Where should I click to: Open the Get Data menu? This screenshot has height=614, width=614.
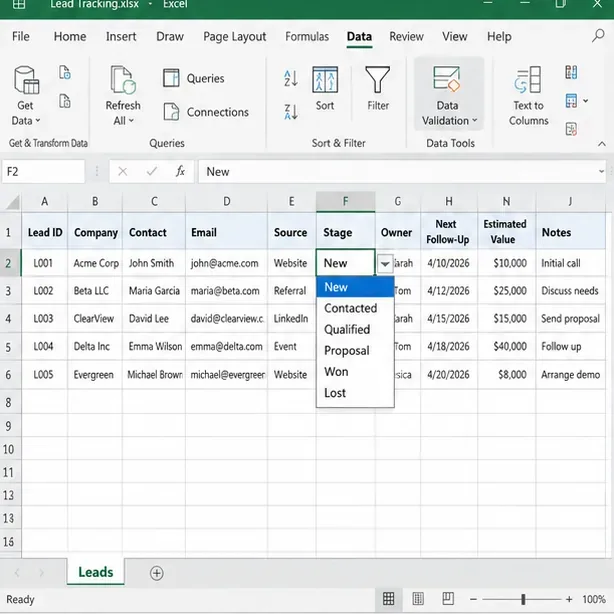point(26,95)
